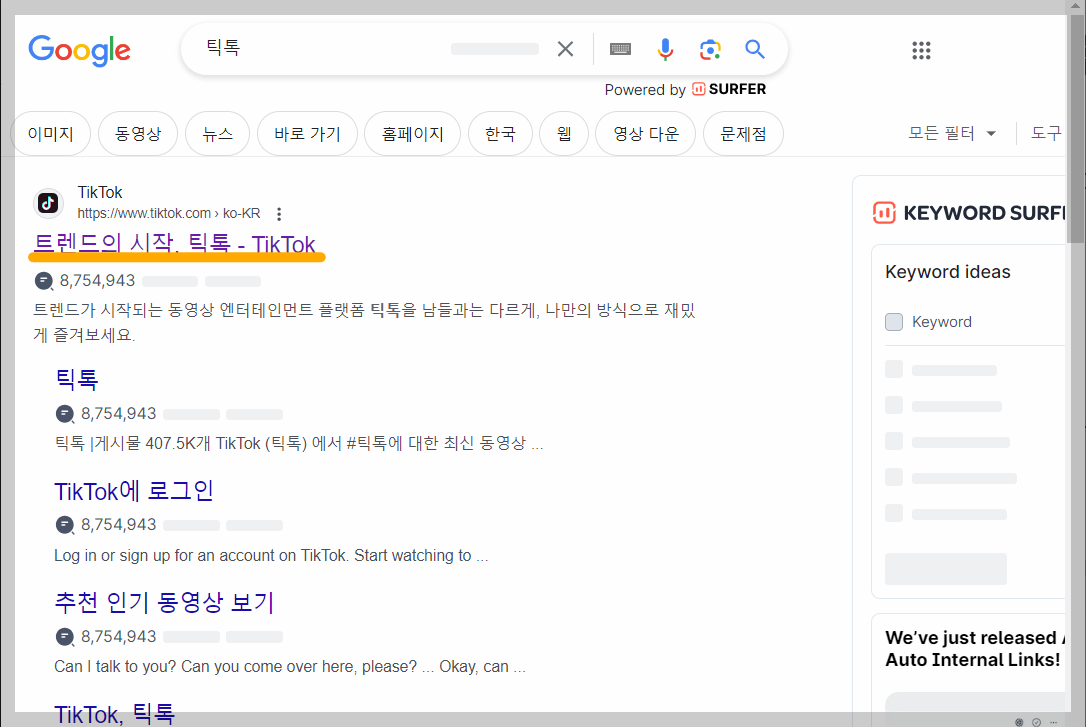Open the on-screen keyboard input tool
Viewport: 1086px width, 727px height.
click(620, 49)
